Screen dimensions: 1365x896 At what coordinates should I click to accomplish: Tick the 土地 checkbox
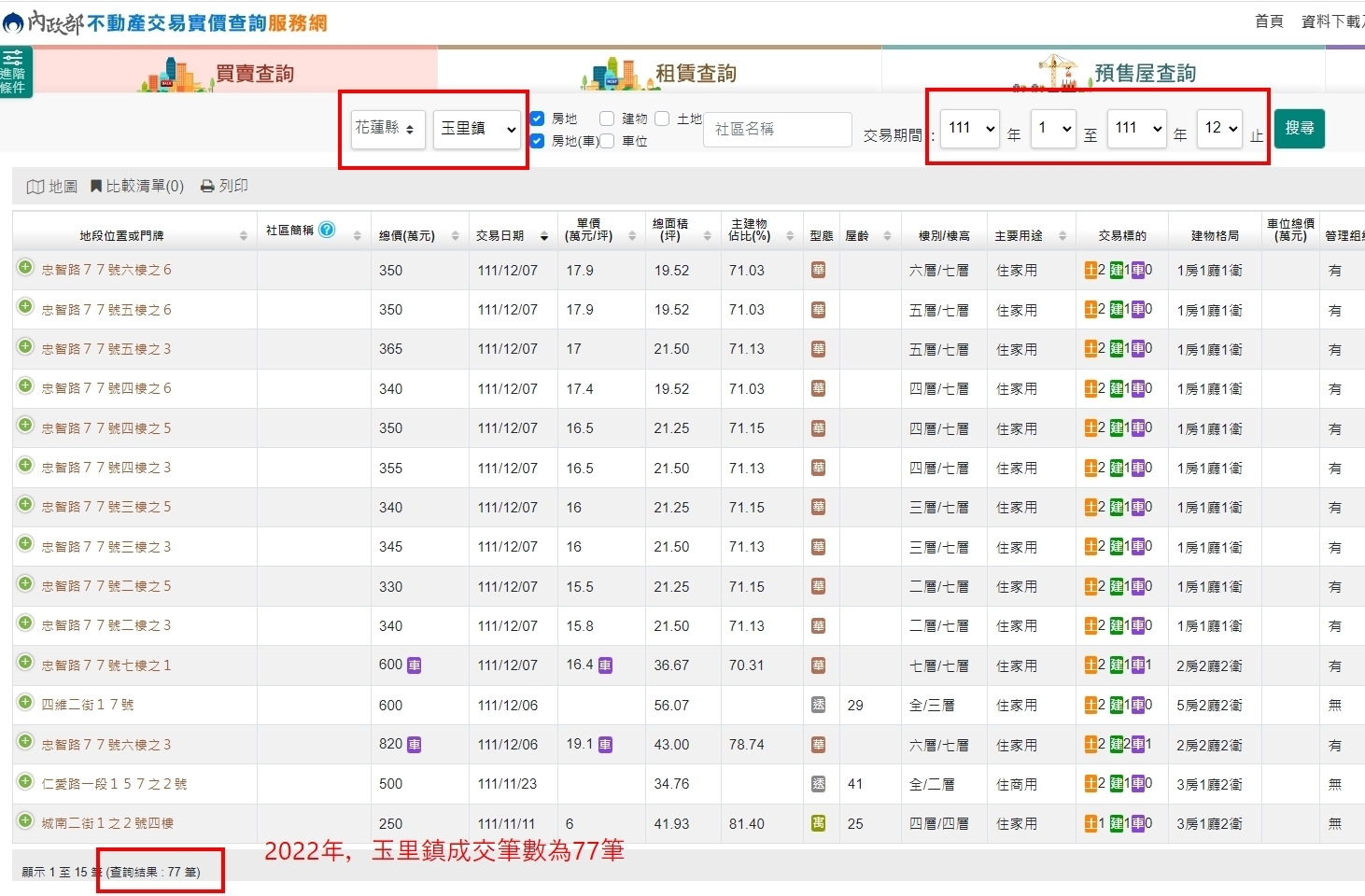tap(662, 119)
